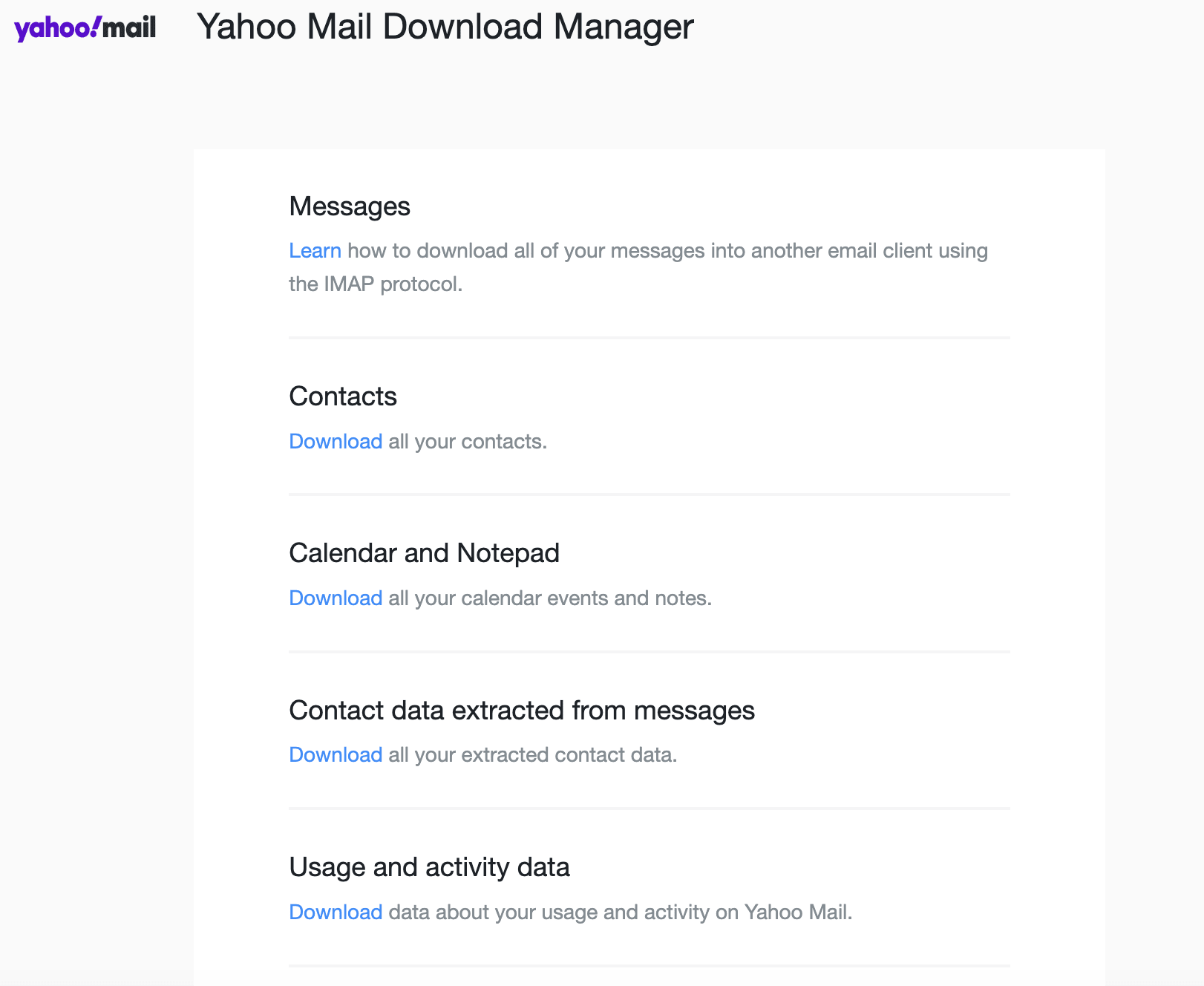The width and height of the screenshot is (1204, 986).
Task: Select the Contacts section heading
Action: [343, 396]
